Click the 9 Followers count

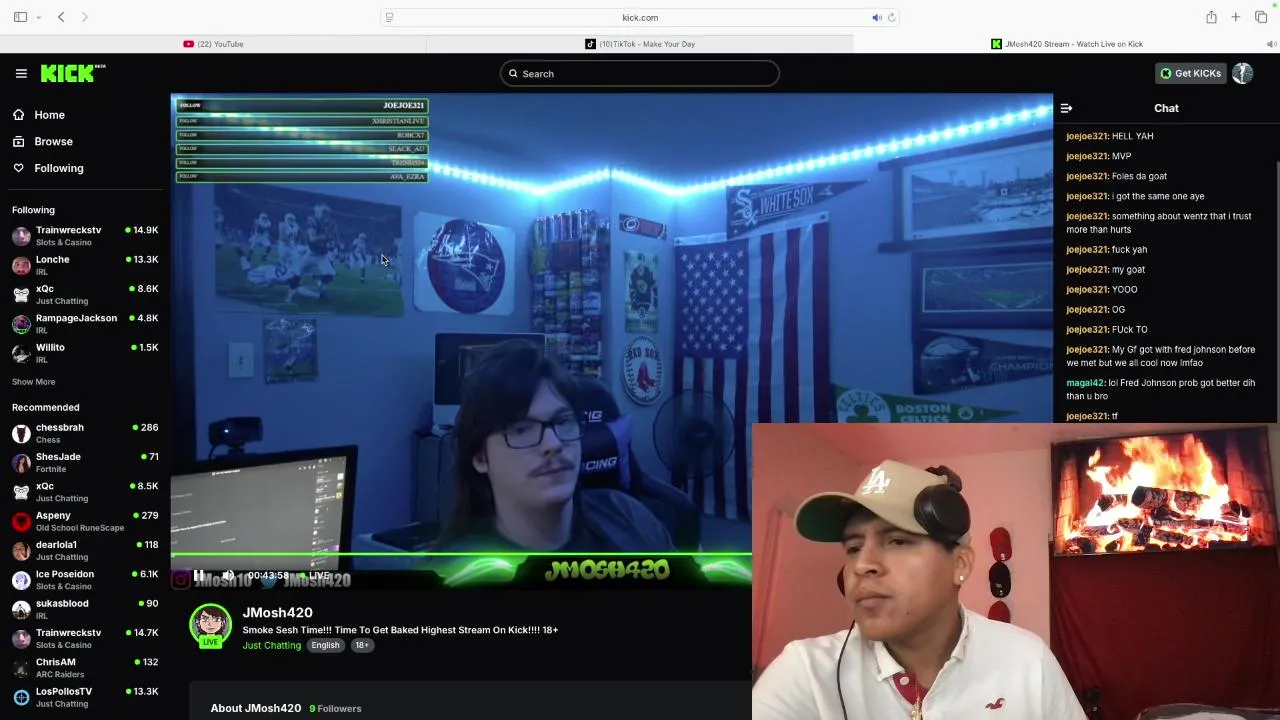coord(335,708)
